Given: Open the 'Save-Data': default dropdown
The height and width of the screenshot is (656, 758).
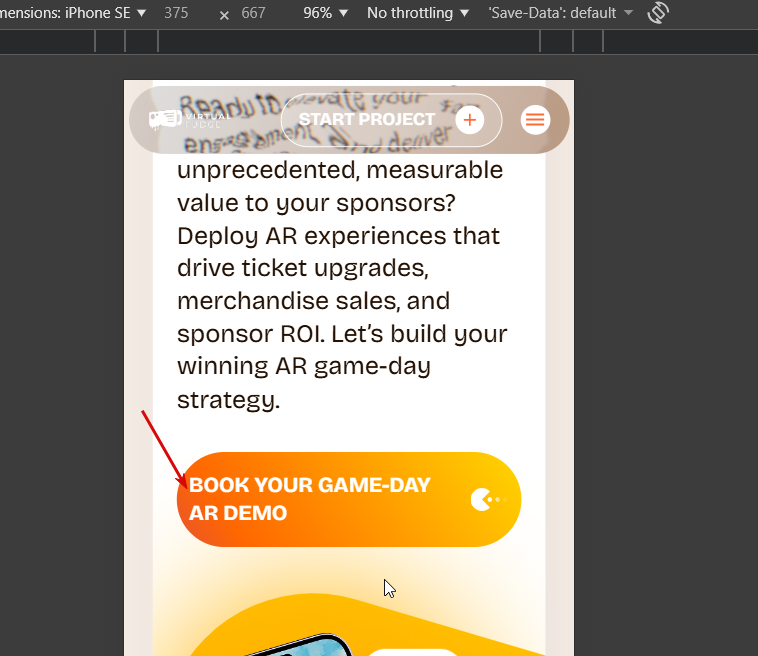Looking at the screenshot, I should pos(560,13).
